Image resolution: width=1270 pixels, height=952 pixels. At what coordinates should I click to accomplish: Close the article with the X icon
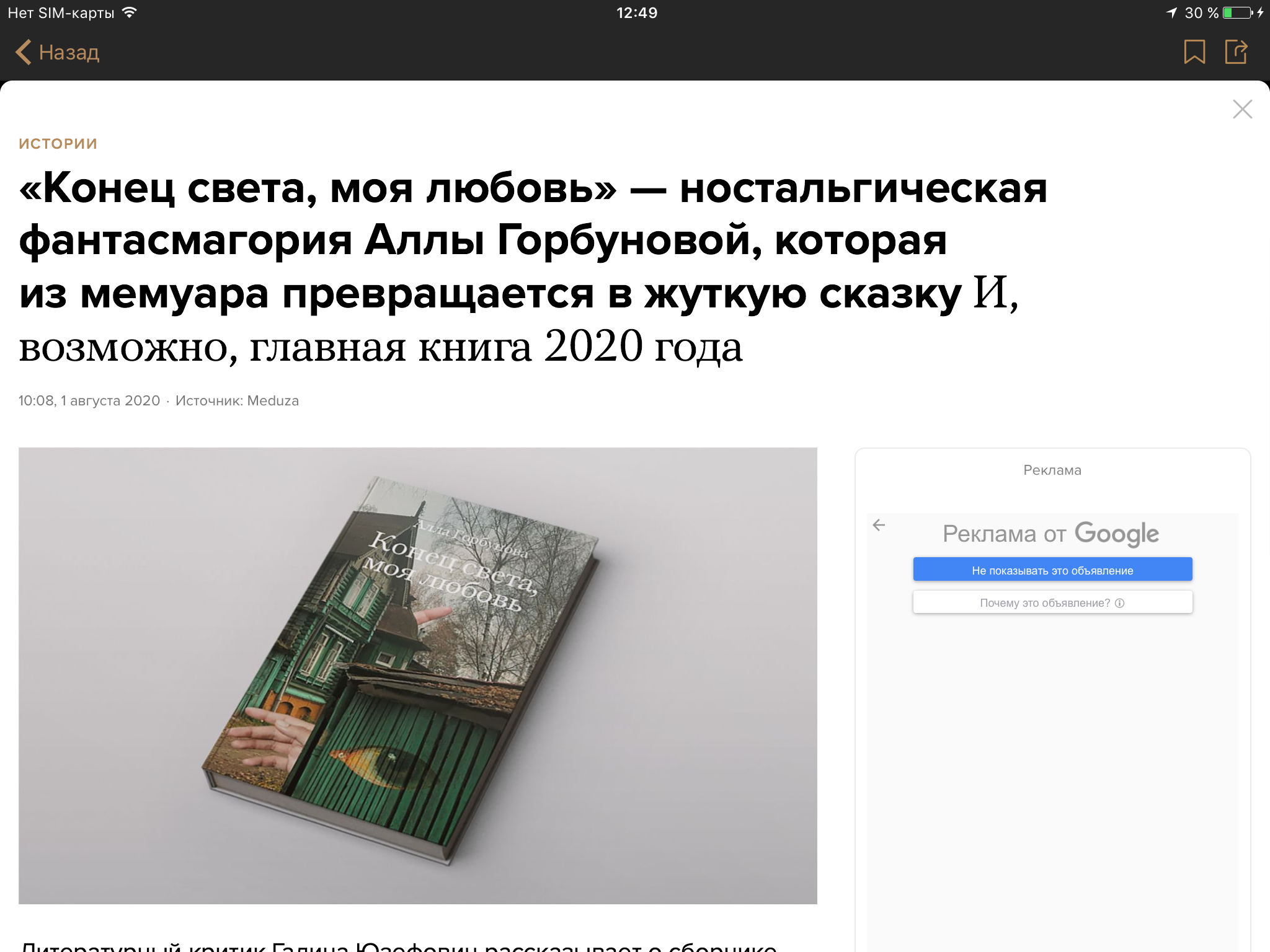coord(1242,109)
